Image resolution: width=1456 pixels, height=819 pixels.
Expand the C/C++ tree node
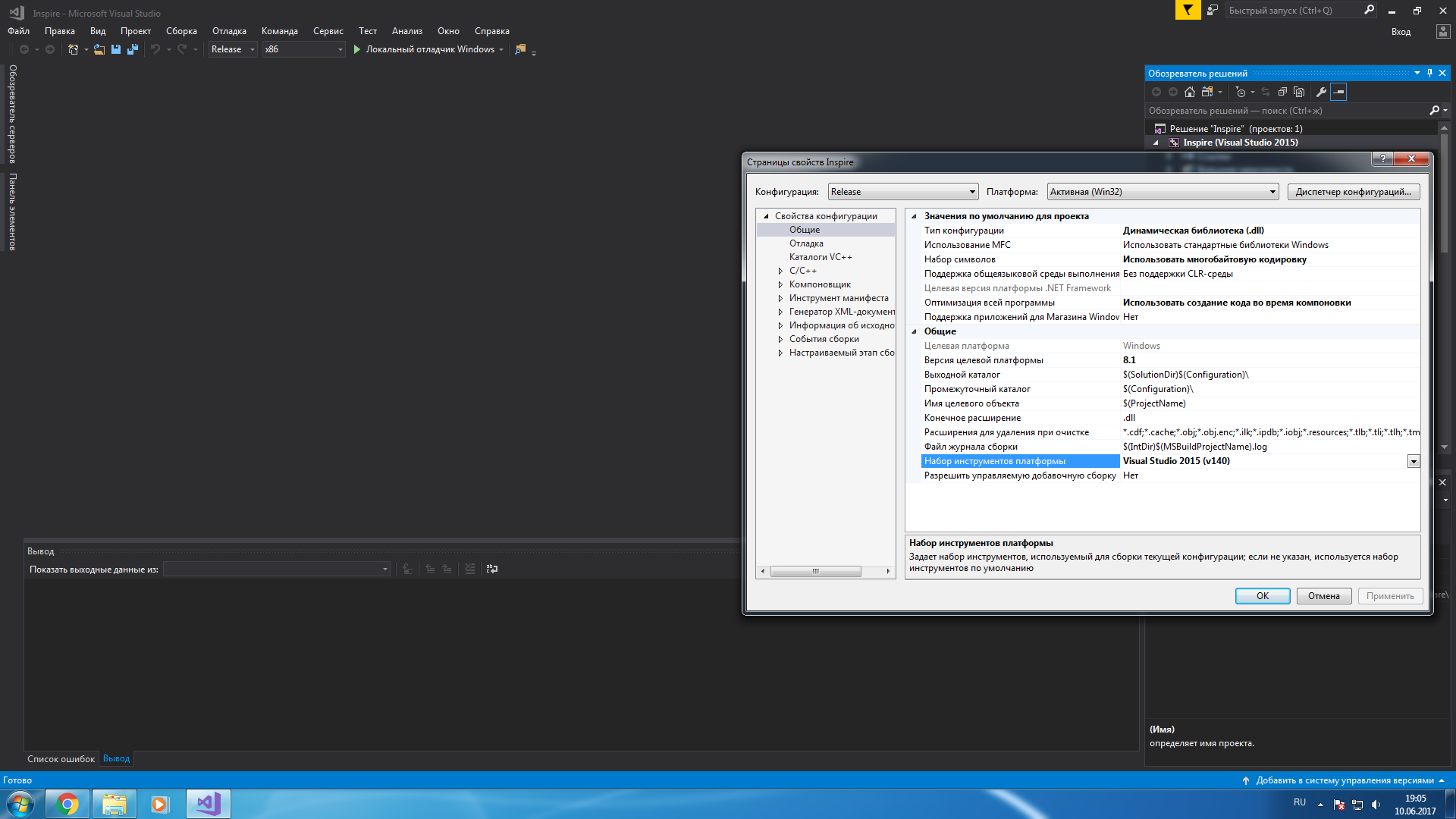tap(780, 271)
